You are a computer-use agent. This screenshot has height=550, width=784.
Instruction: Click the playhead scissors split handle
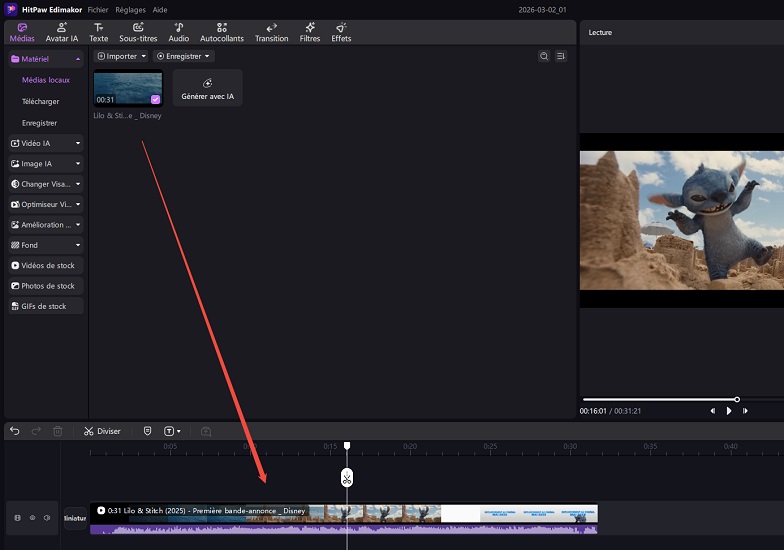point(347,478)
